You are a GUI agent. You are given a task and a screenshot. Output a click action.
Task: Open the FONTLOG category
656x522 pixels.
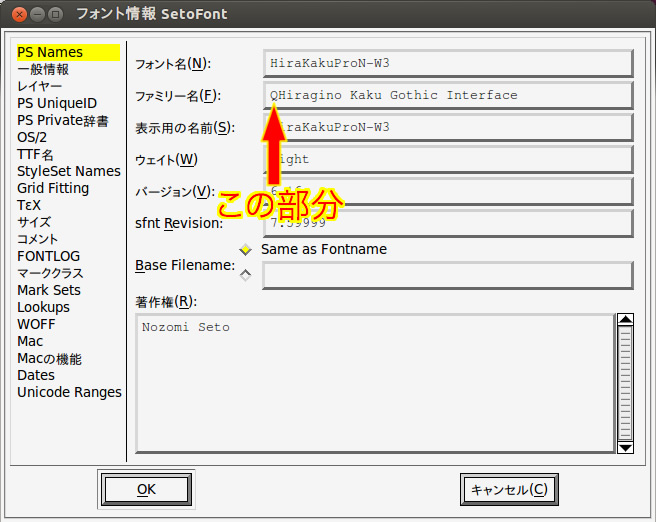coord(49,256)
